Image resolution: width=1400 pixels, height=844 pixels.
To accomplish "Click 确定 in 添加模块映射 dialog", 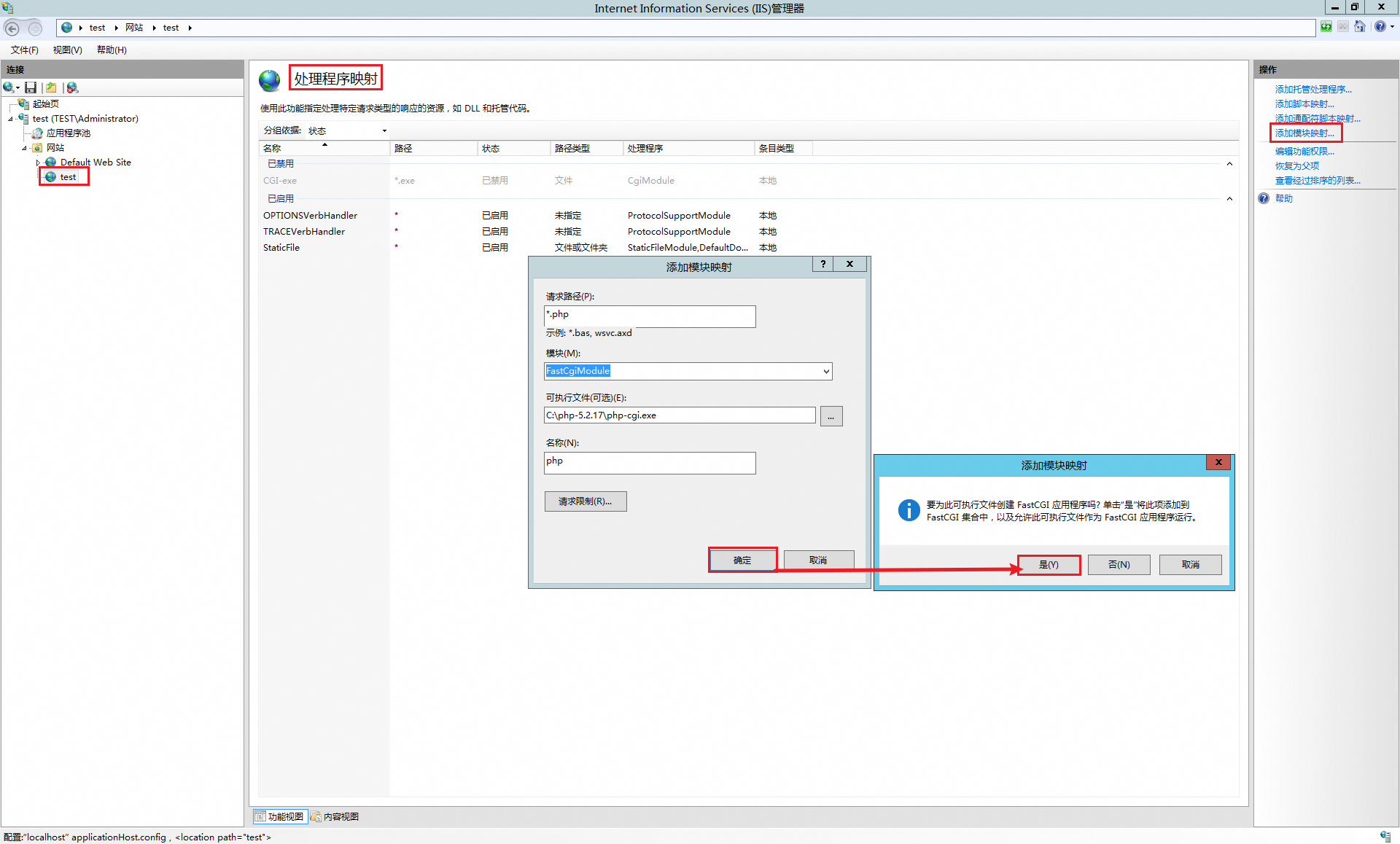I will 742,560.
